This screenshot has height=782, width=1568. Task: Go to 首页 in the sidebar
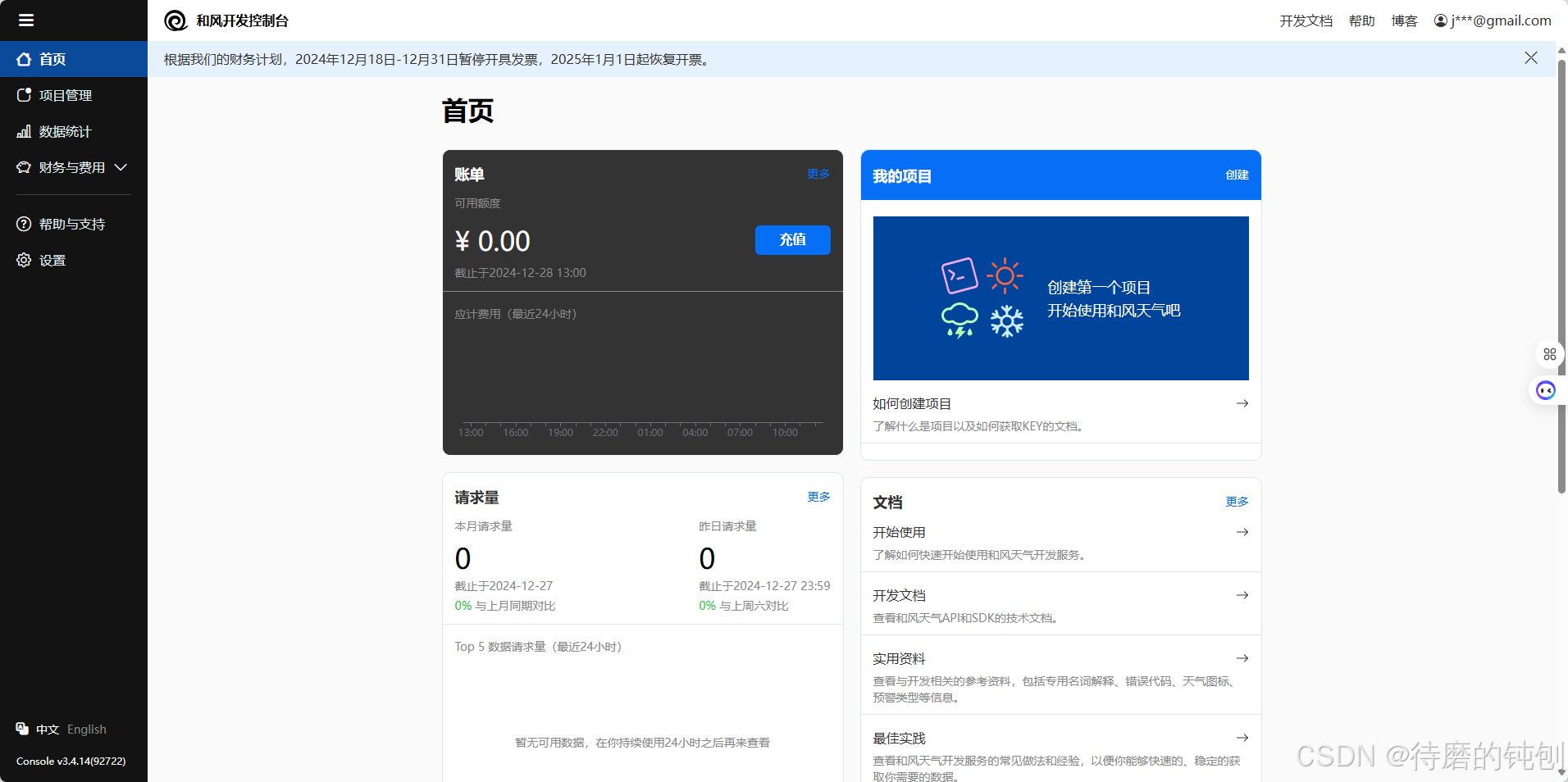click(74, 59)
